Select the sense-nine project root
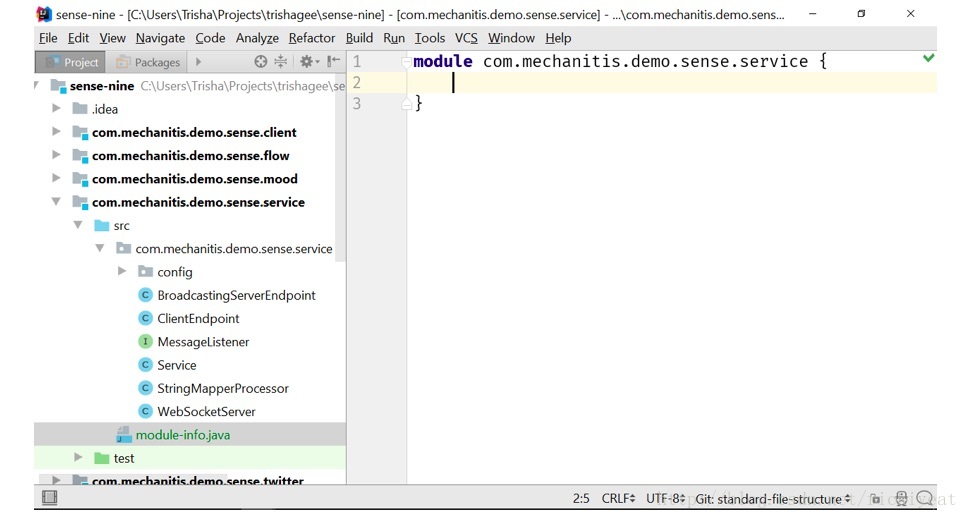The width and height of the screenshot is (968, 519). [102, 86]
